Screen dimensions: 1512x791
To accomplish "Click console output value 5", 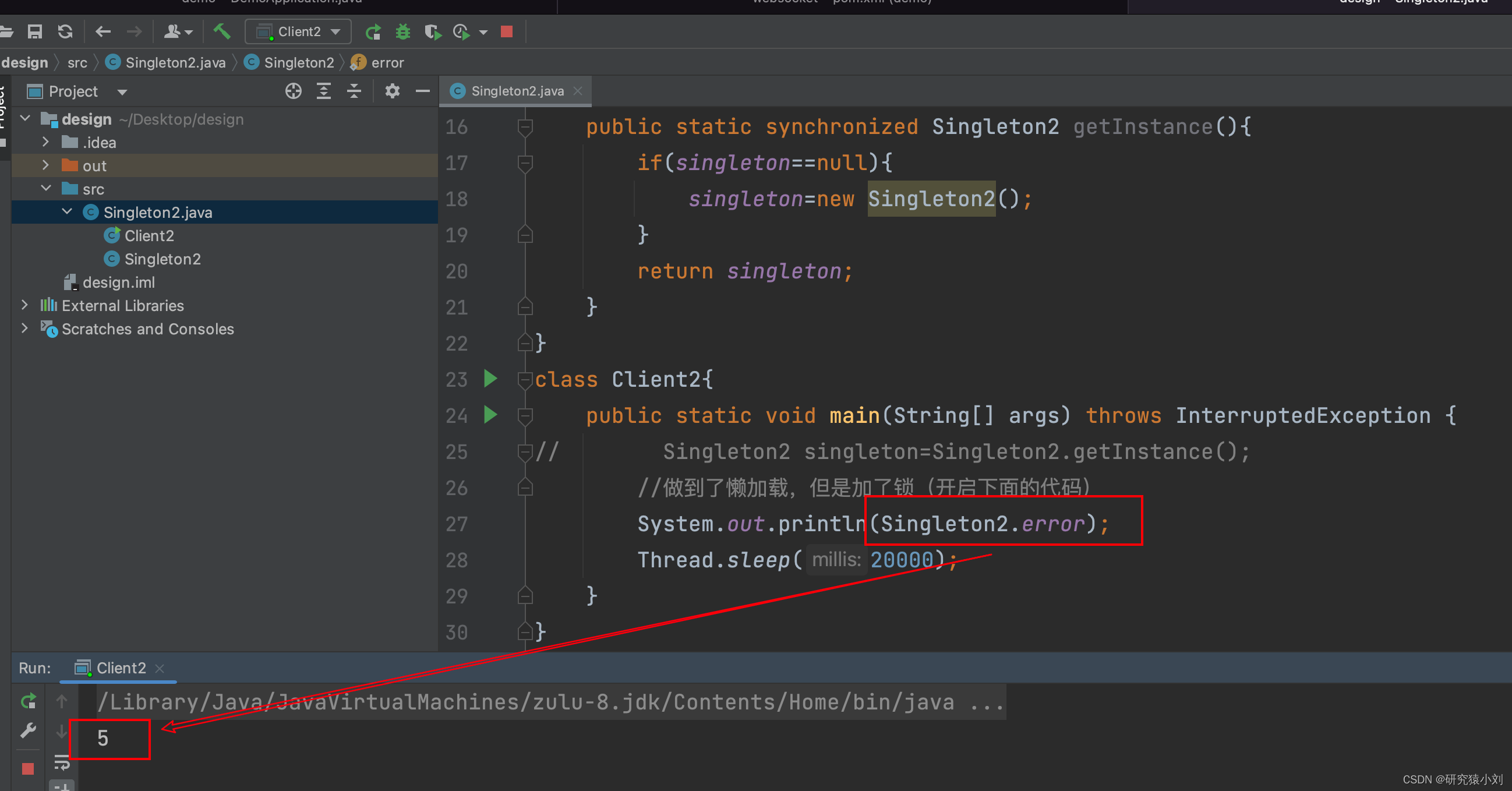I will tap(103, 738).
